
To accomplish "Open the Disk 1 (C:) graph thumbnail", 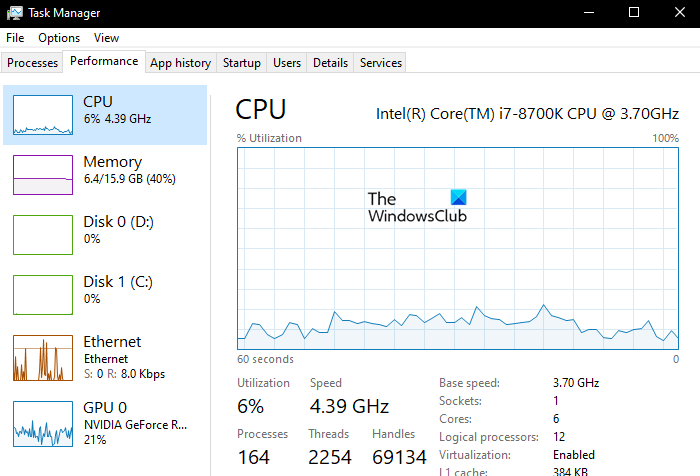I will [x=42, y=295].
